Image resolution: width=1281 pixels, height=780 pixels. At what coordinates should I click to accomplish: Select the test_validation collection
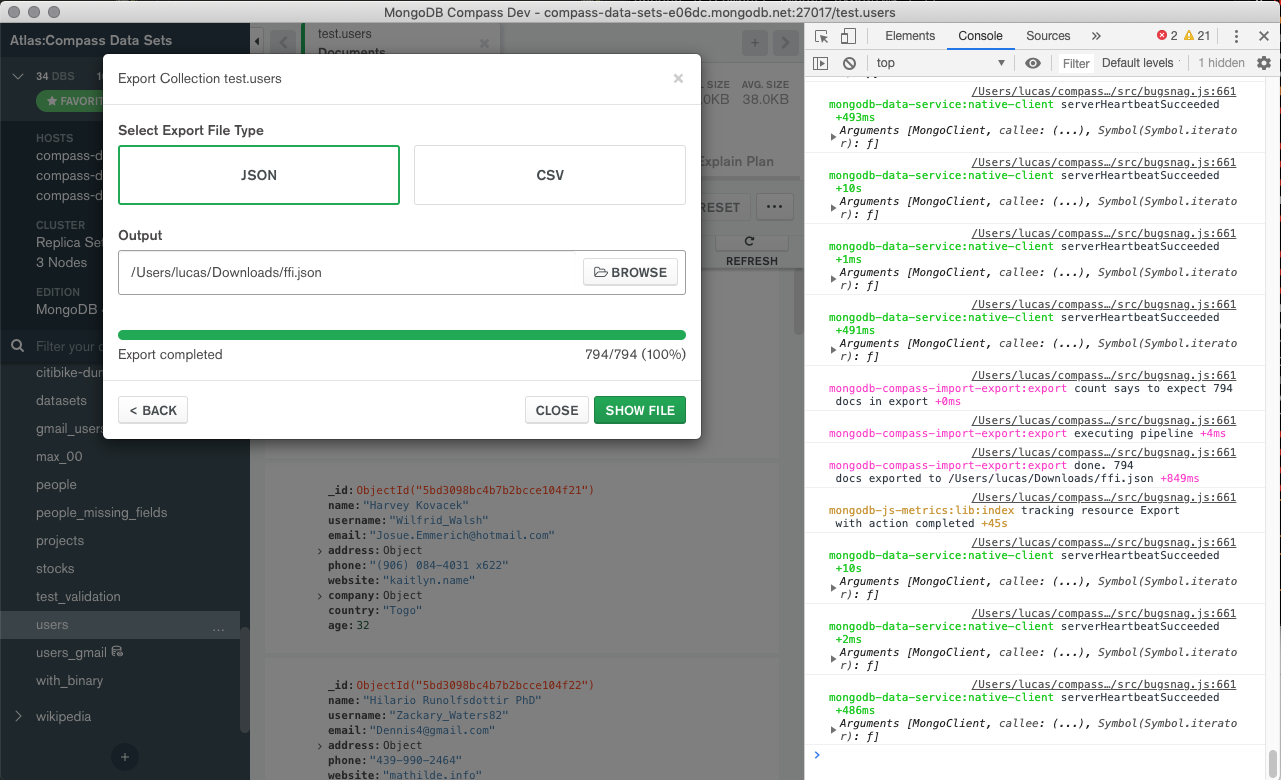pos(78,597)
